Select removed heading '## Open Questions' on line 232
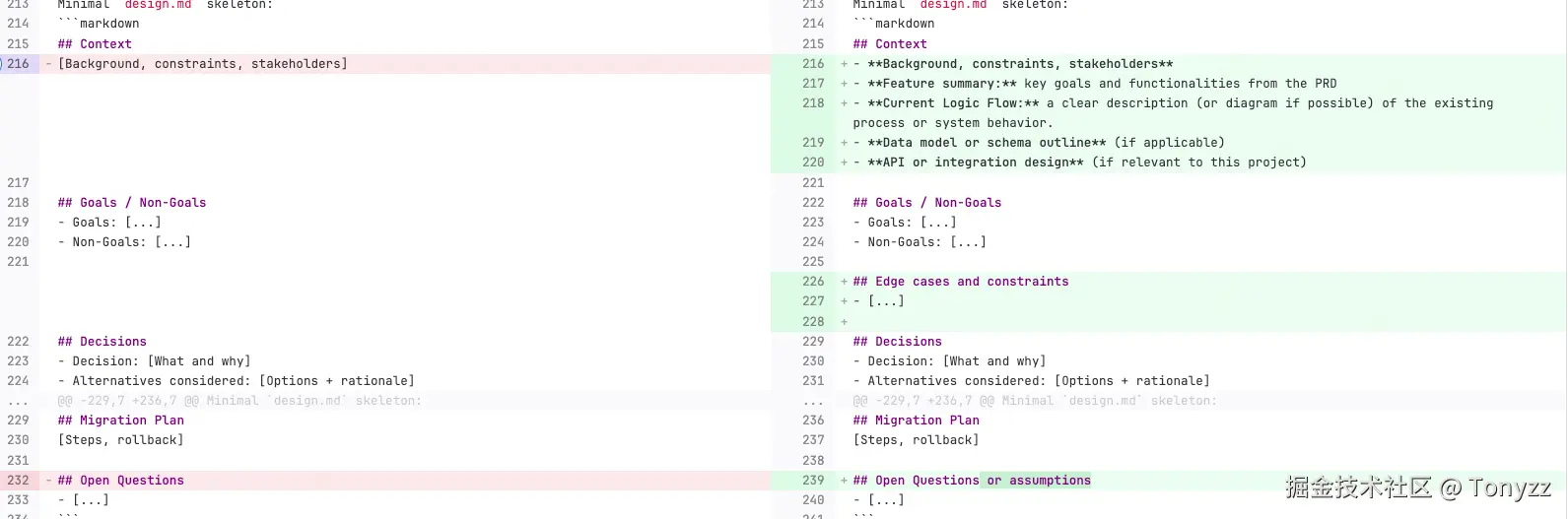1568x519 pixels. click(120, 481)
